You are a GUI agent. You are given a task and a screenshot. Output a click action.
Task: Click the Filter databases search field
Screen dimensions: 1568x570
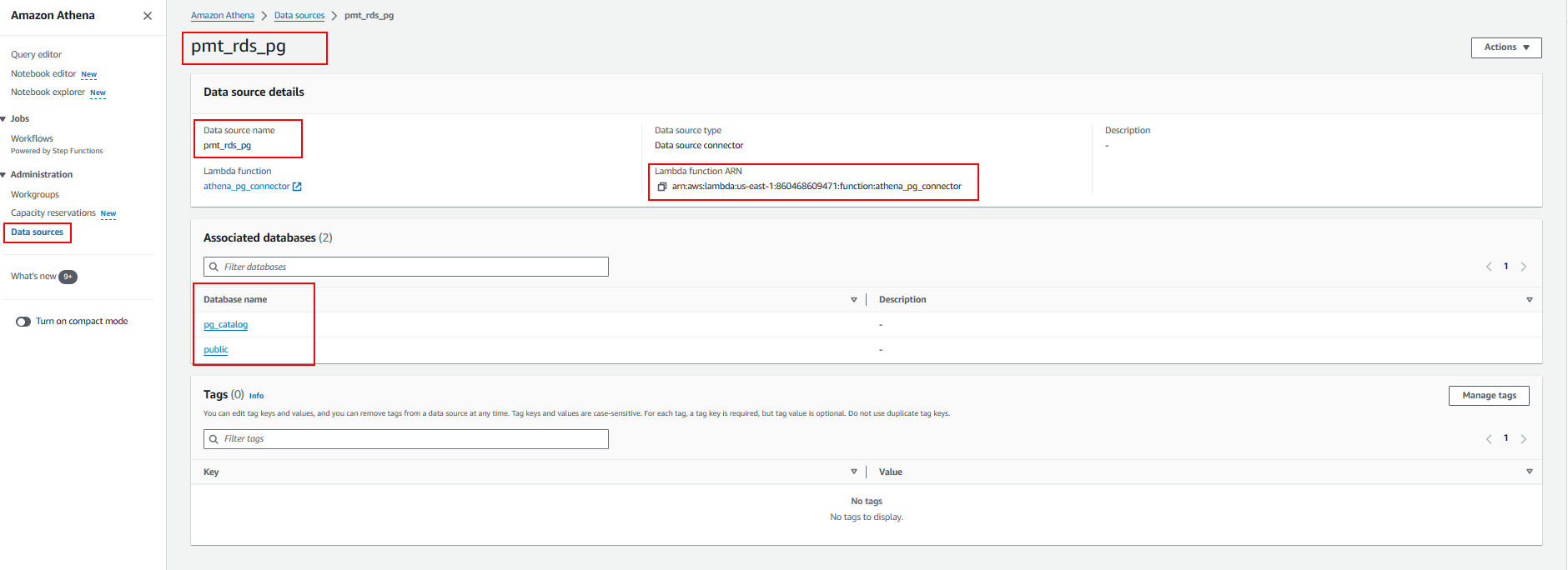(406, 267)
